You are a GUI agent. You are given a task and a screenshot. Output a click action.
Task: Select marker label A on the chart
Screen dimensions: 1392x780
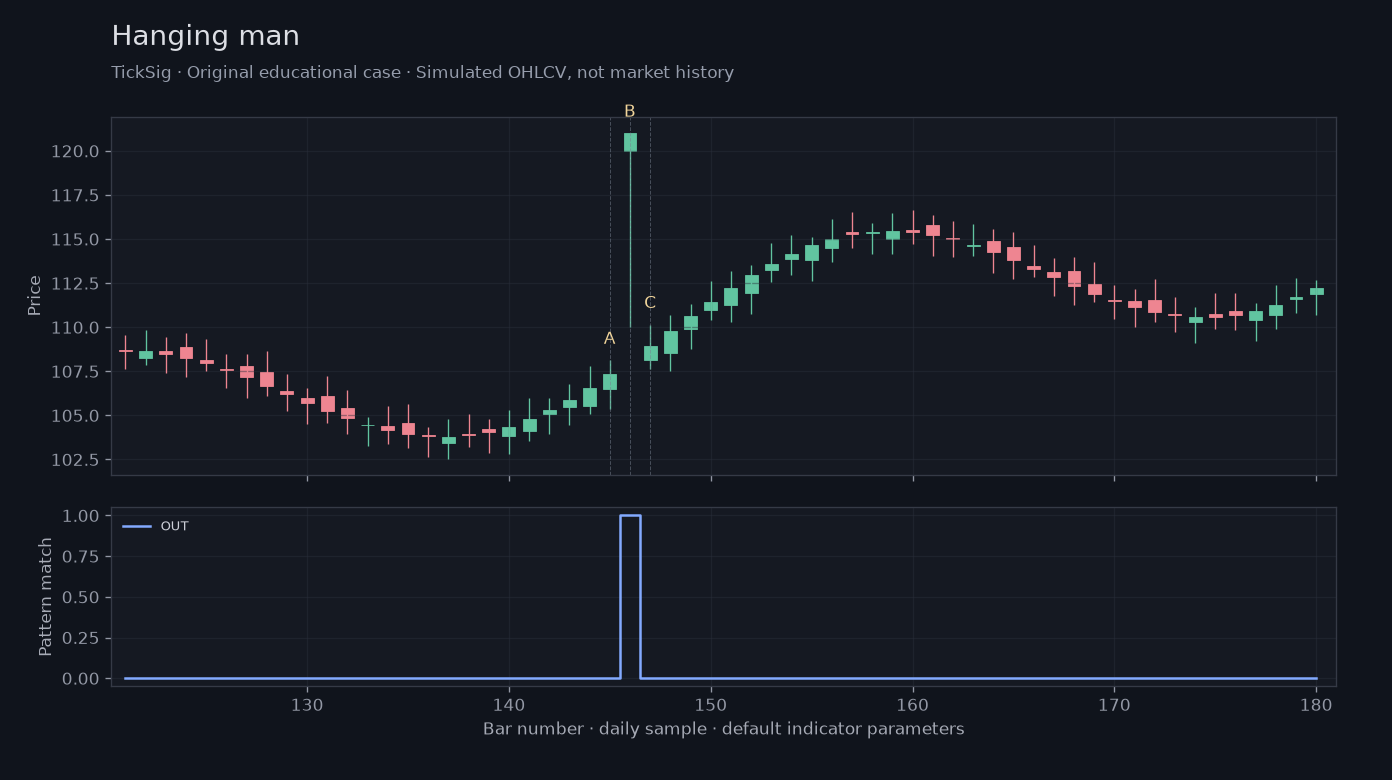tap(609, 339)
